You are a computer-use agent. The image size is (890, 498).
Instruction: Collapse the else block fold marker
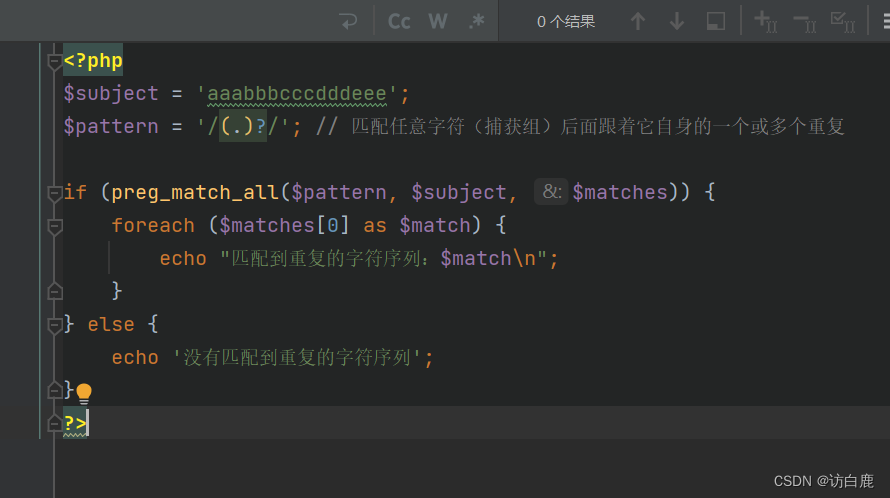[x=54, y=325]
